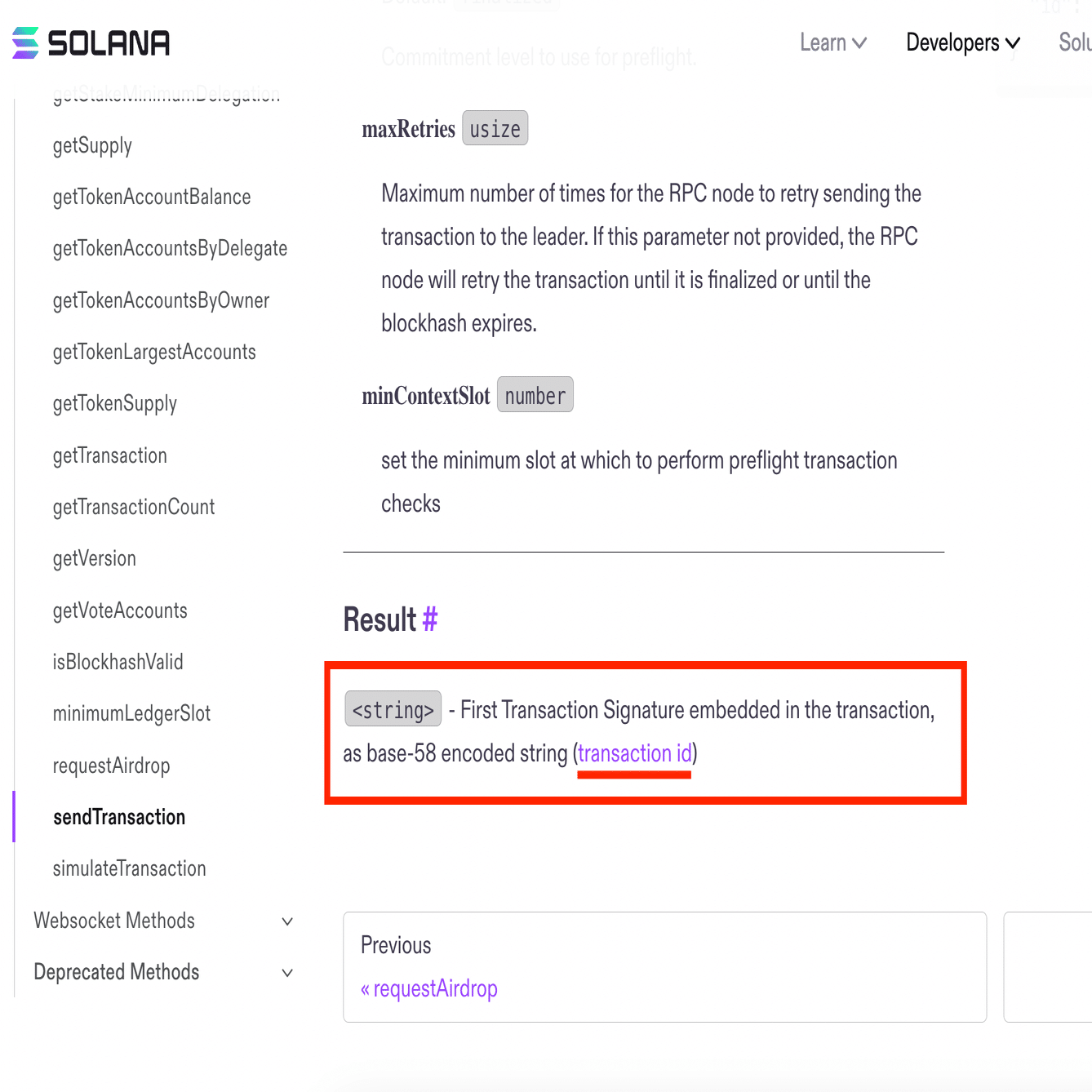Open the getTransaction documentation
1092x1092 pixels.
pyautogui.click(x=109, y=455)
